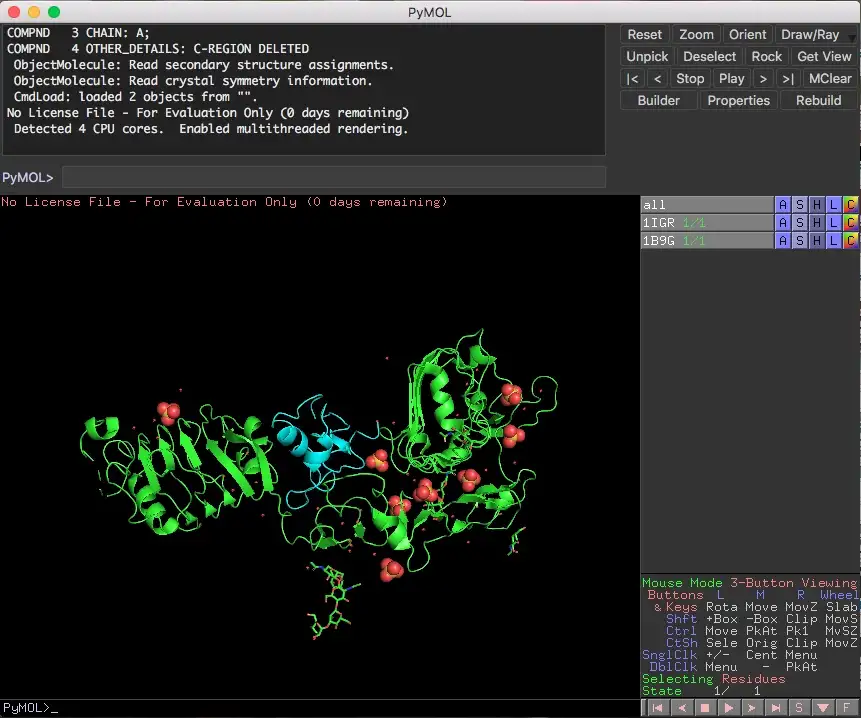Open the Label menu for 1B9G
This screenshot has width=861, height=718.
pyautogui.click(x=833, y=240)
